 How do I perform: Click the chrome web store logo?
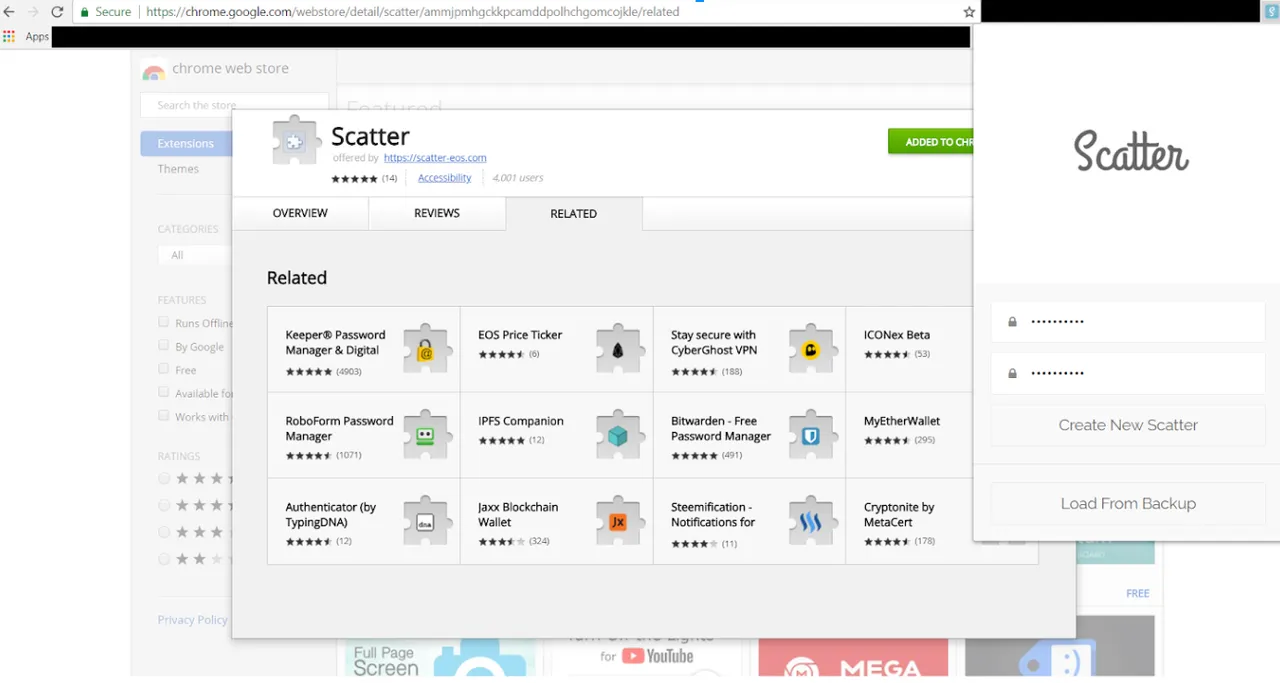pyautogui.click(x=153, y=72)
